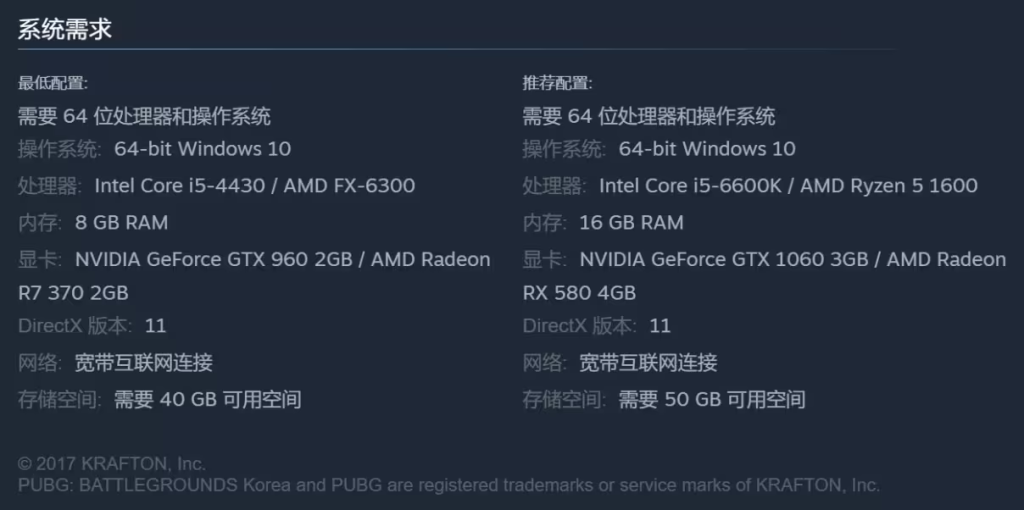Click recommended DirectX 版本 11 entry
1024x510 pixels.
click(x=597, y=325)
